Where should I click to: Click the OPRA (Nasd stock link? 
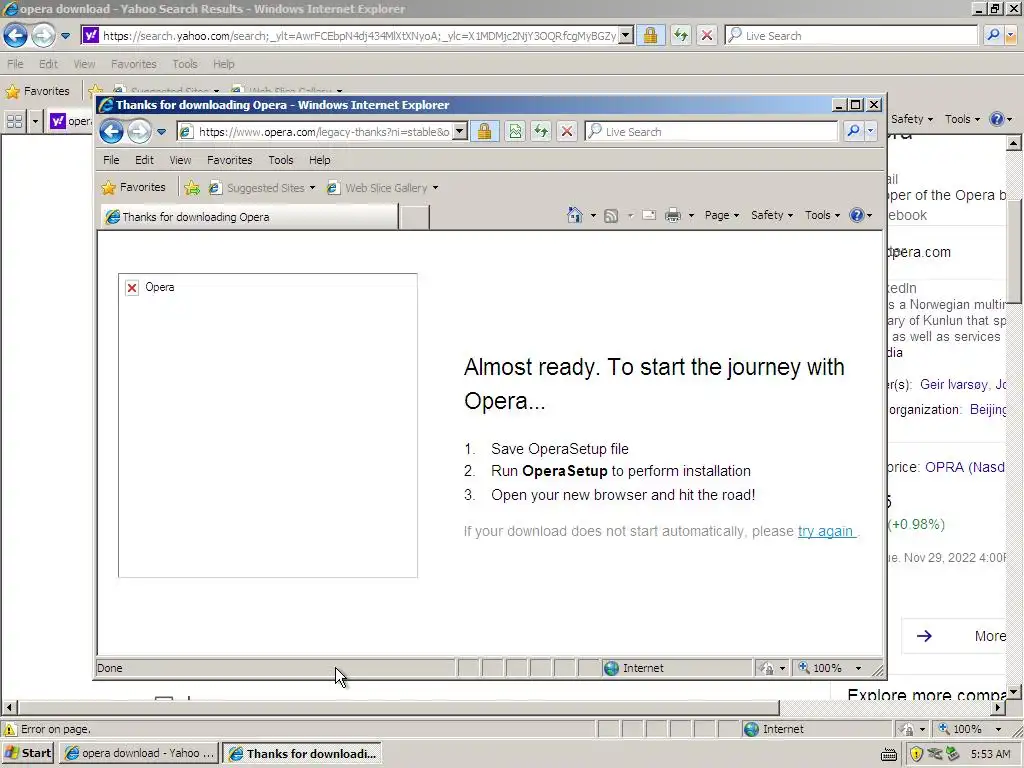(x=965, y=467)
